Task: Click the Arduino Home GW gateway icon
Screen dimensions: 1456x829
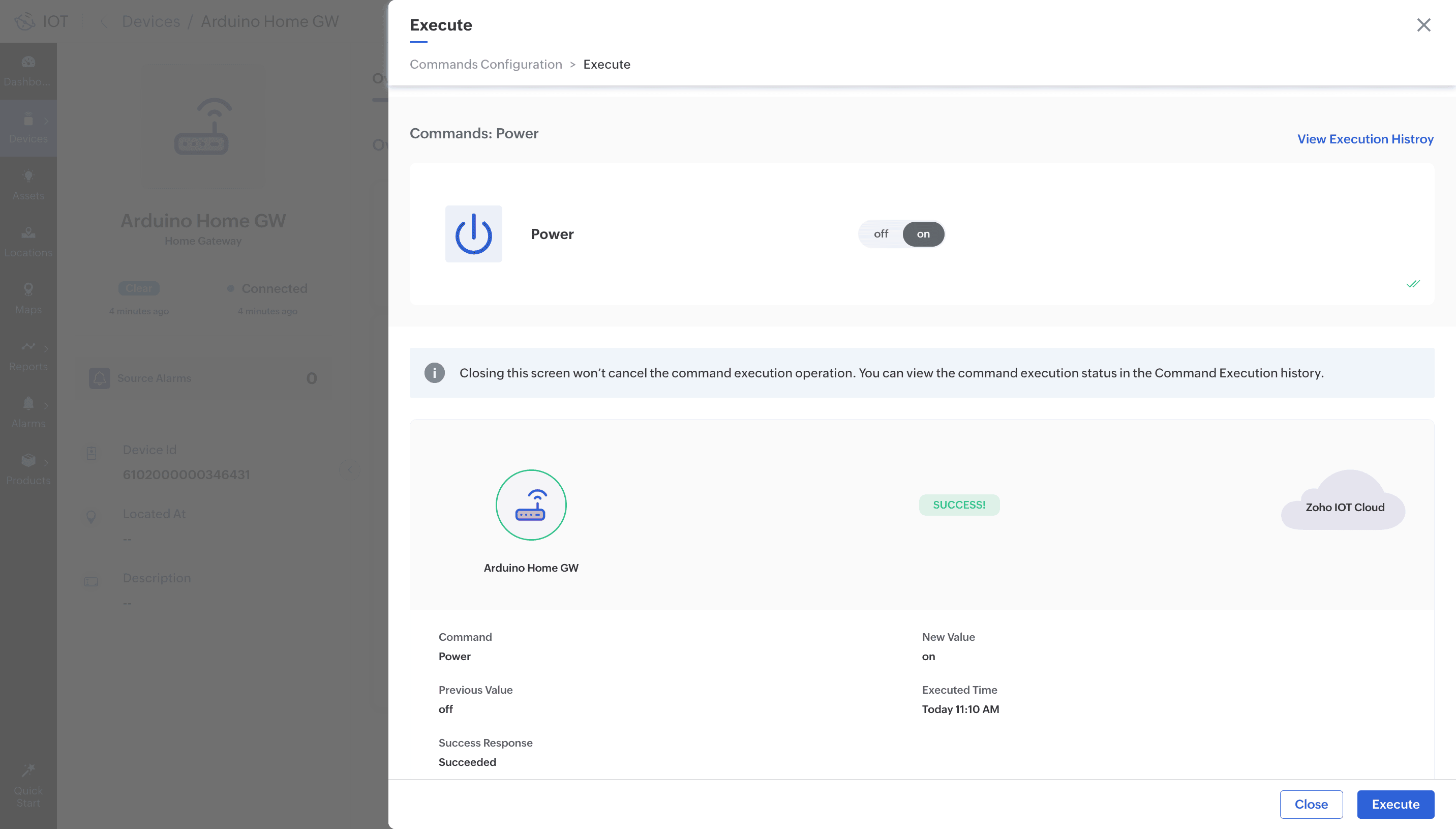Action: click(531, 505)
